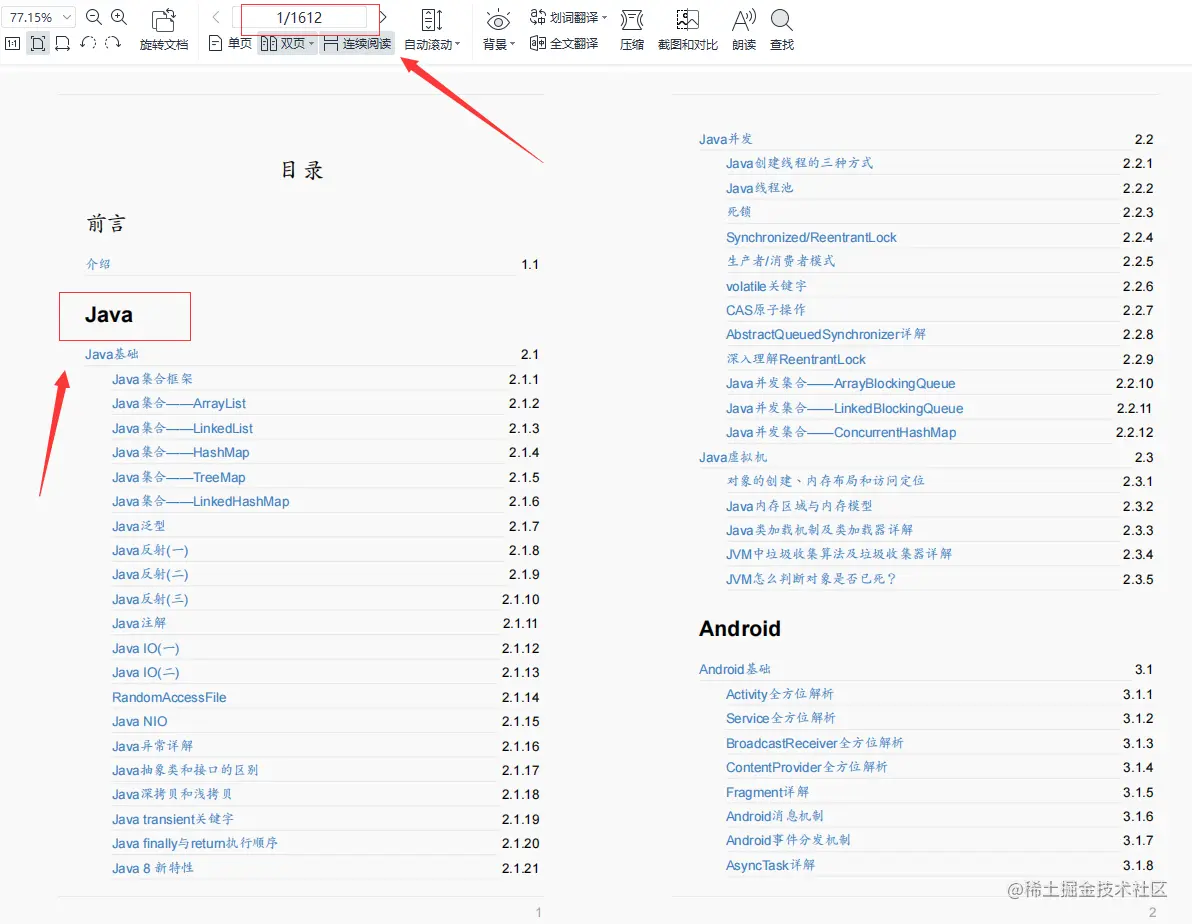Open Fragment详解 entry

pos(767,792)
